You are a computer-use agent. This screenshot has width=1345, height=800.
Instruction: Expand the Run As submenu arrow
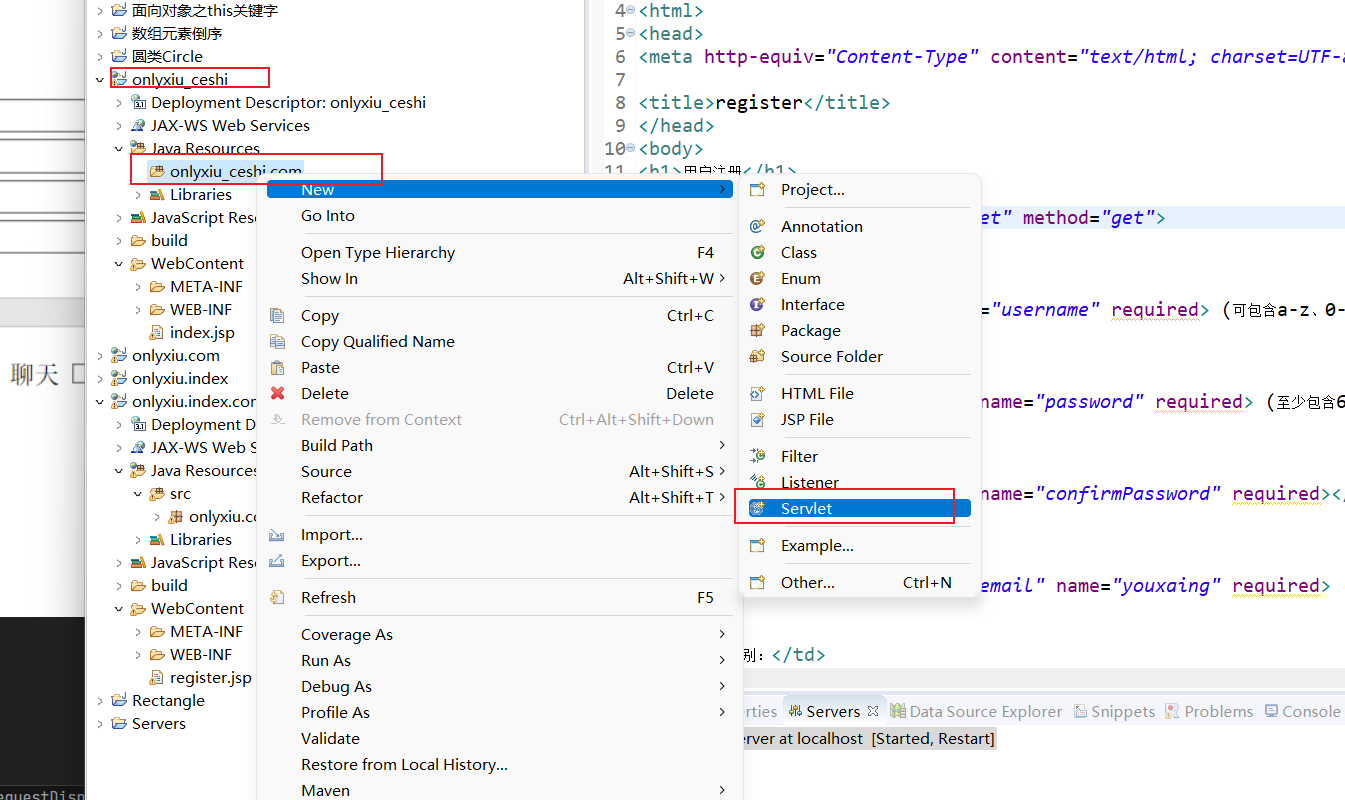click(721, 660)
